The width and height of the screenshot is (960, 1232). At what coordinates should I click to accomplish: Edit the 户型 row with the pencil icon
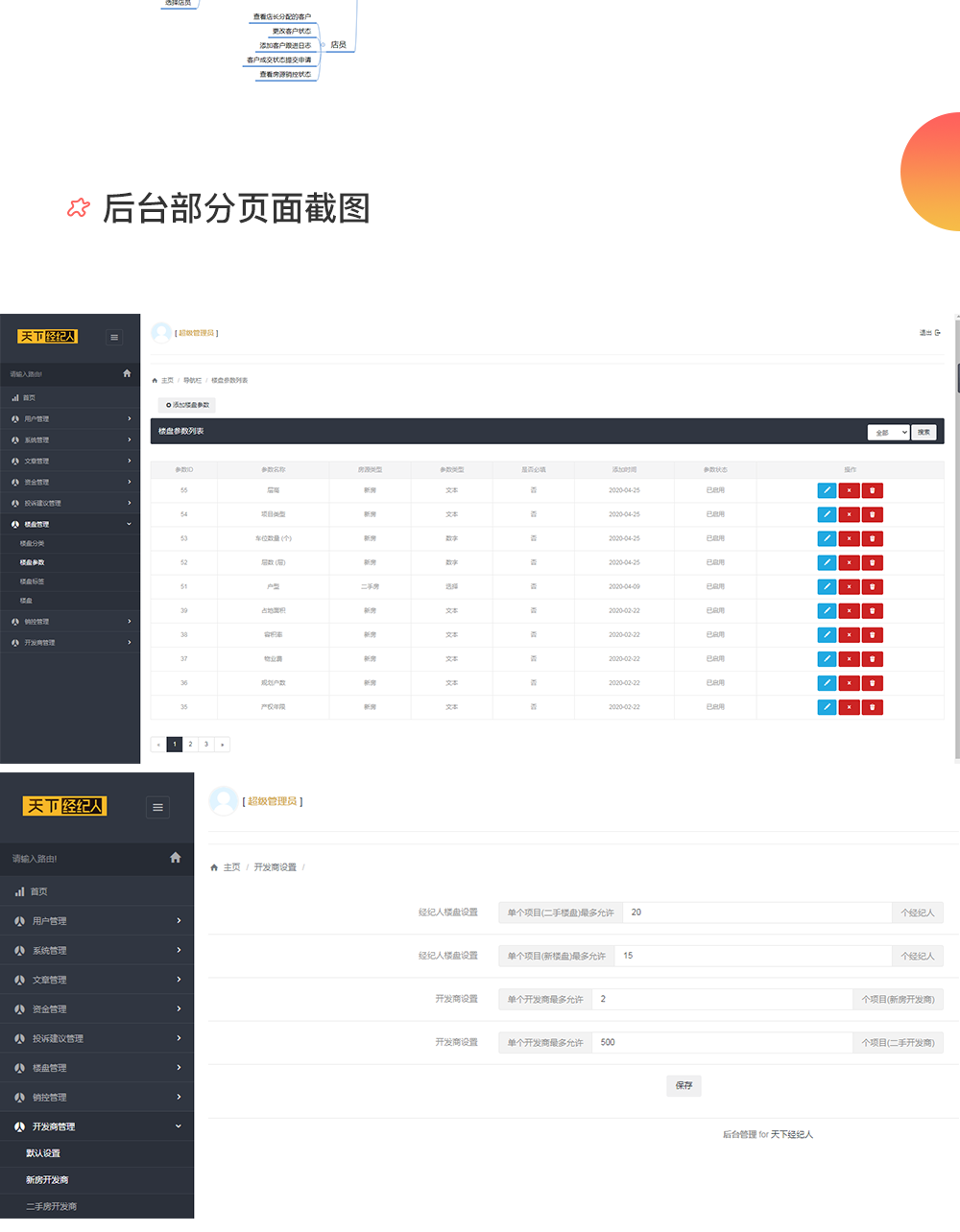coord(826,586)
